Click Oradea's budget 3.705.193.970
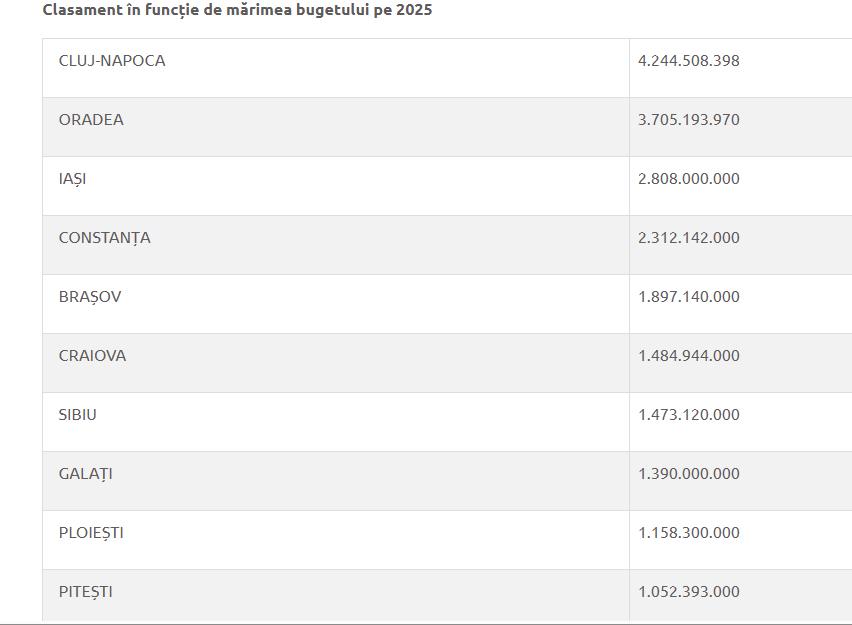The image size is (852, 625). [x=689, y=120]
